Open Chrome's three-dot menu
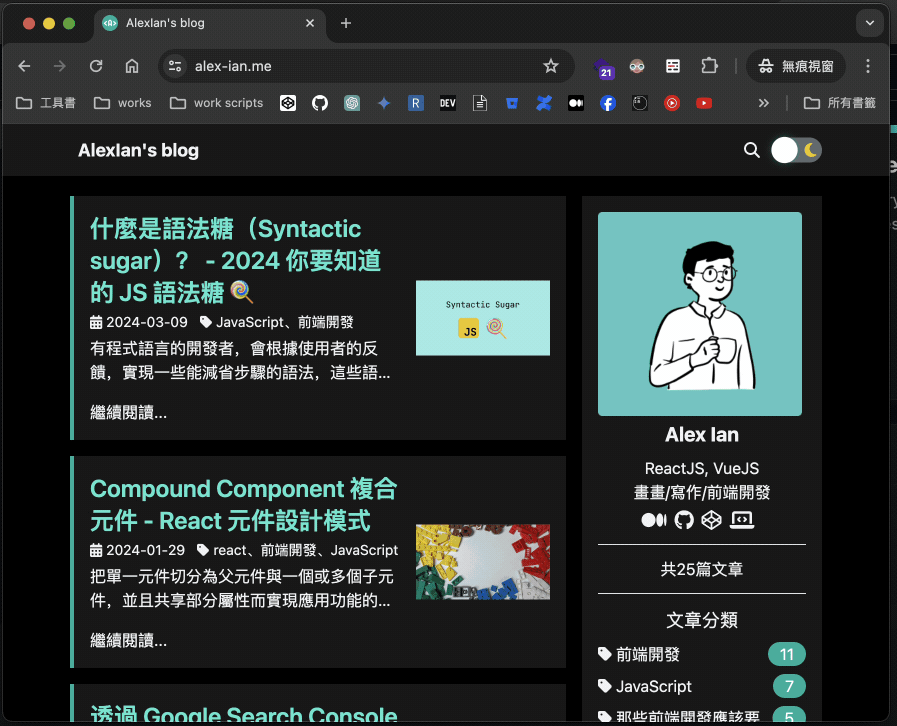The width and height of the screenshot is (897, 726). coord(868,66)
